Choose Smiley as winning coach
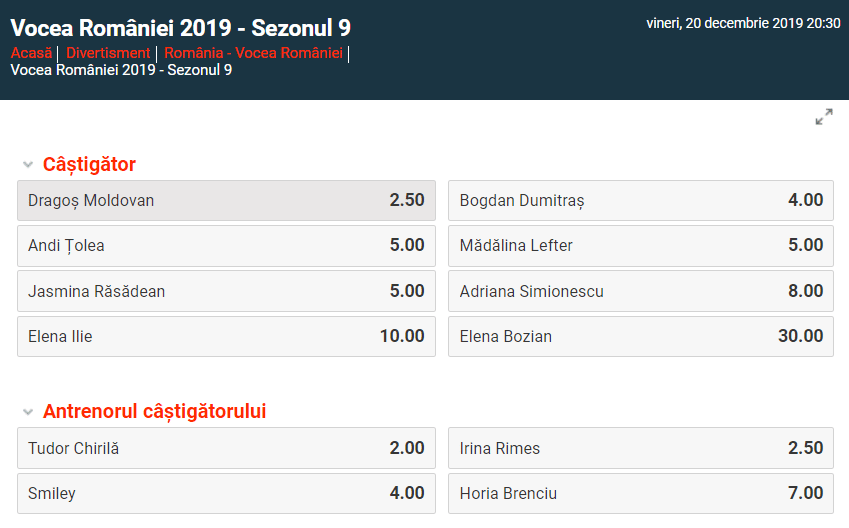The height and width of the screenshot is (528, 849). (x=226, y=493)
